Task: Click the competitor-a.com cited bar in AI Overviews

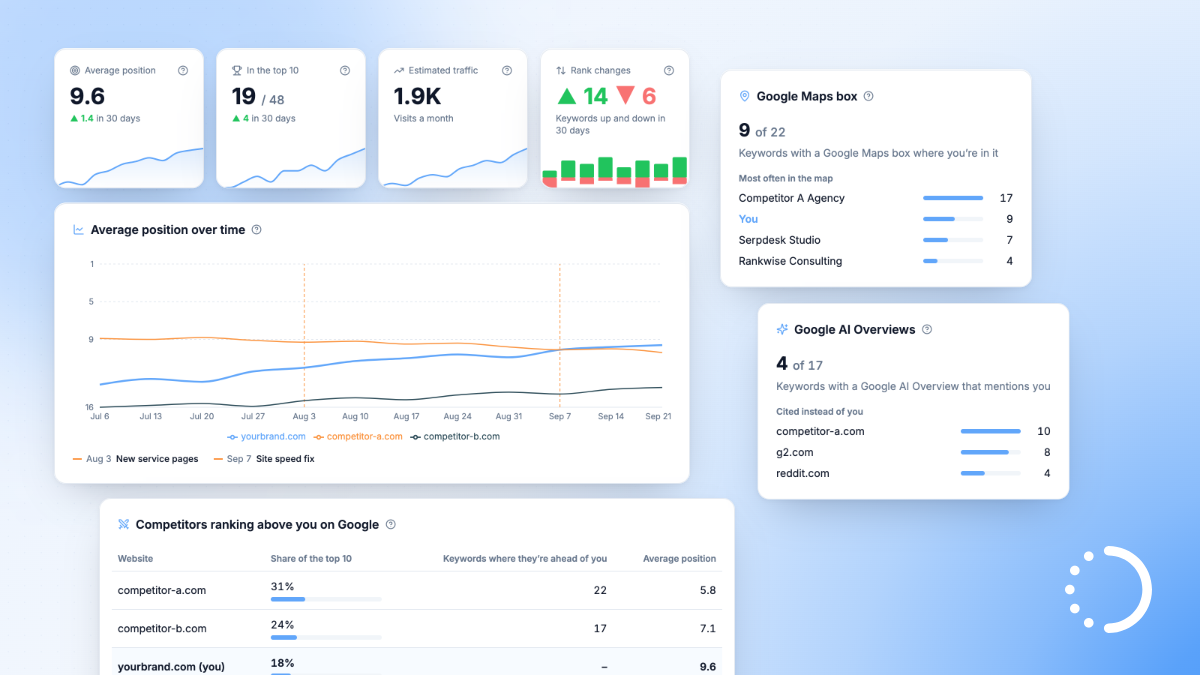Action: click(991, 431)
